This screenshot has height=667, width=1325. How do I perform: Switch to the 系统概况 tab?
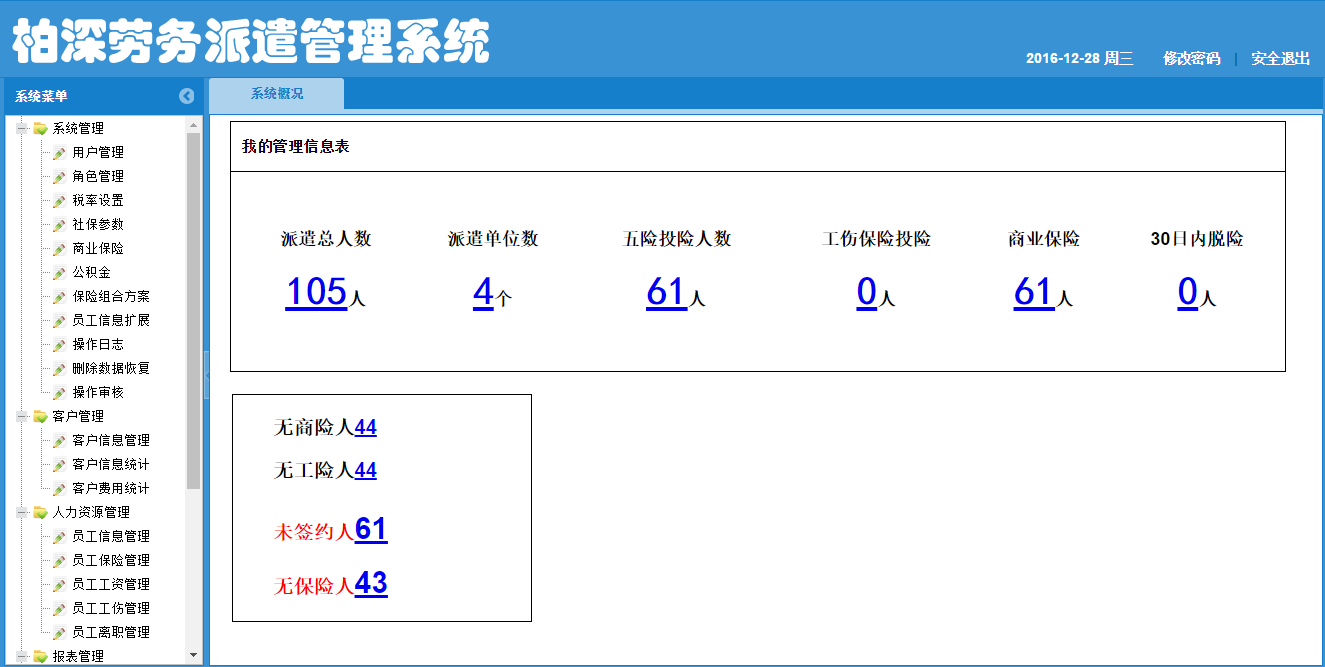point(277,94)
